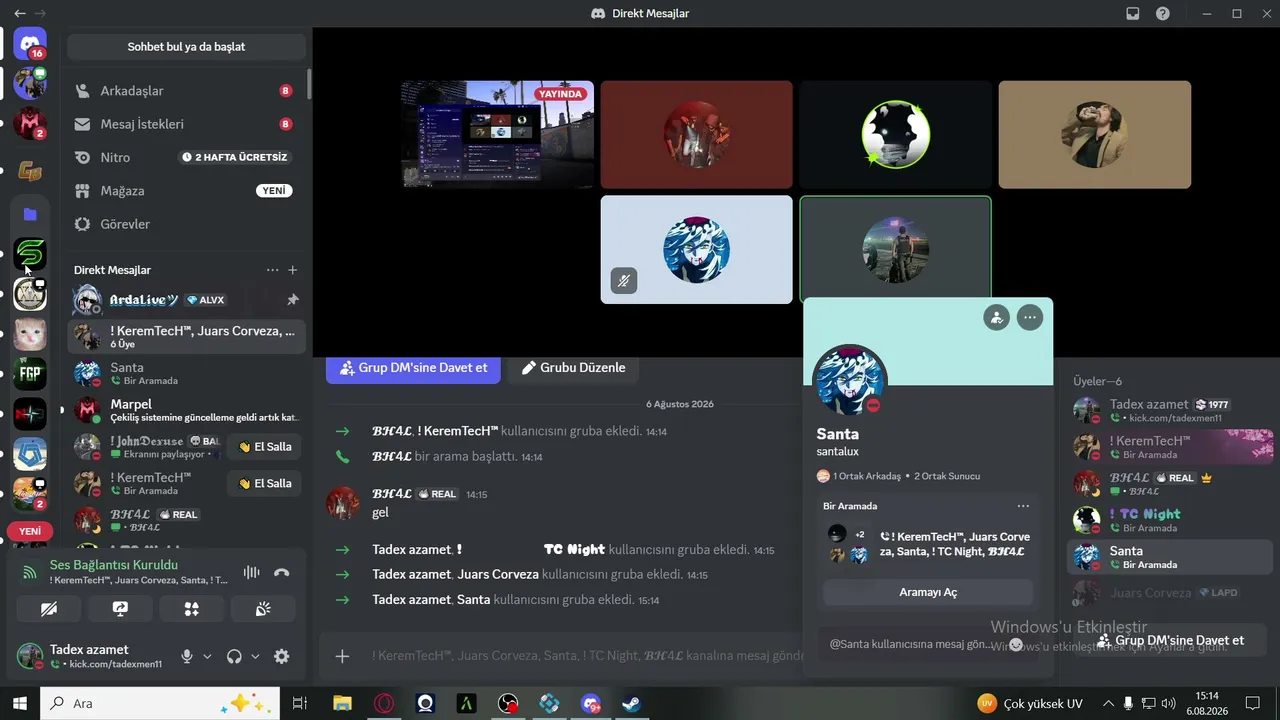Wave with El Salla on JohnDexuse row
The image size is (1280, 720).
pyautogui.click(x=265, y=447)
